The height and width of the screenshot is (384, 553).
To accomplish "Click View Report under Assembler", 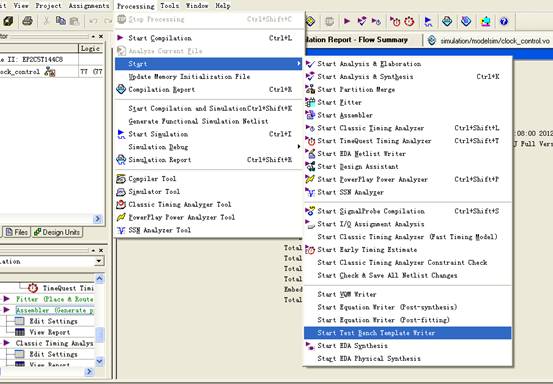I will 49,332.
